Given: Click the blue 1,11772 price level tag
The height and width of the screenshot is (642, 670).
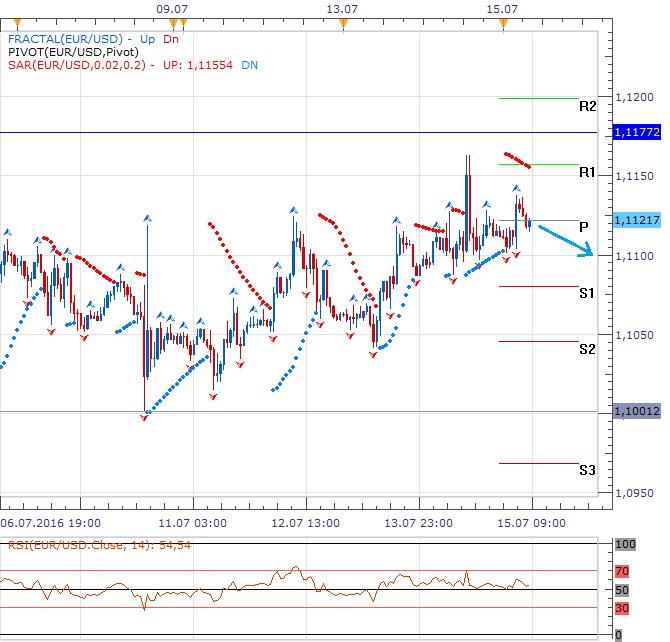Looking at the screenshot, I should coord(636,132).
